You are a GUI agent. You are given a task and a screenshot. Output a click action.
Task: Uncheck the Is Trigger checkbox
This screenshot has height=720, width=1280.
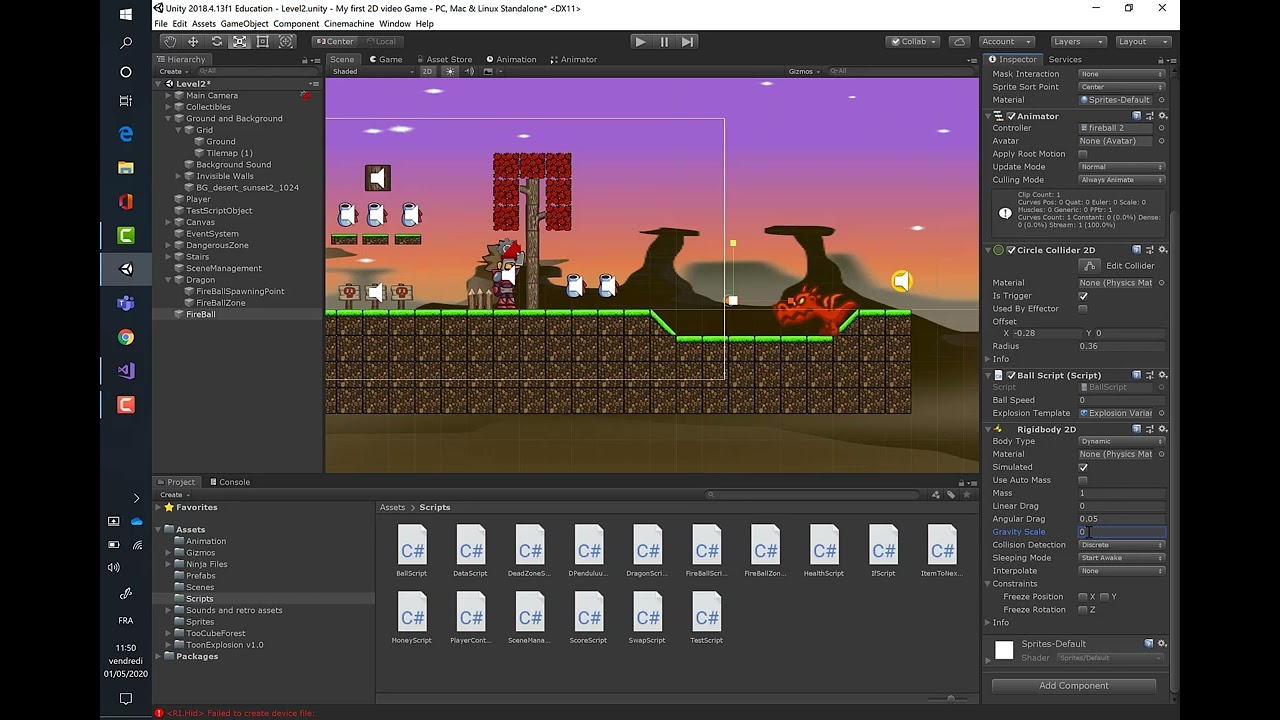pos(1083,296)
